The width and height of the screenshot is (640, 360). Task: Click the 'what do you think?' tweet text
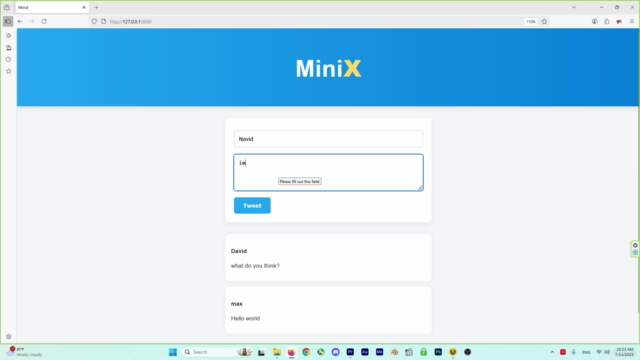coord(255,266)
